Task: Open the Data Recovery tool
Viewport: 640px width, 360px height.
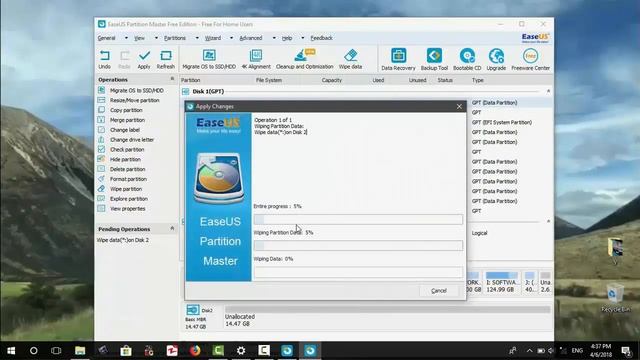Action: 398,60
